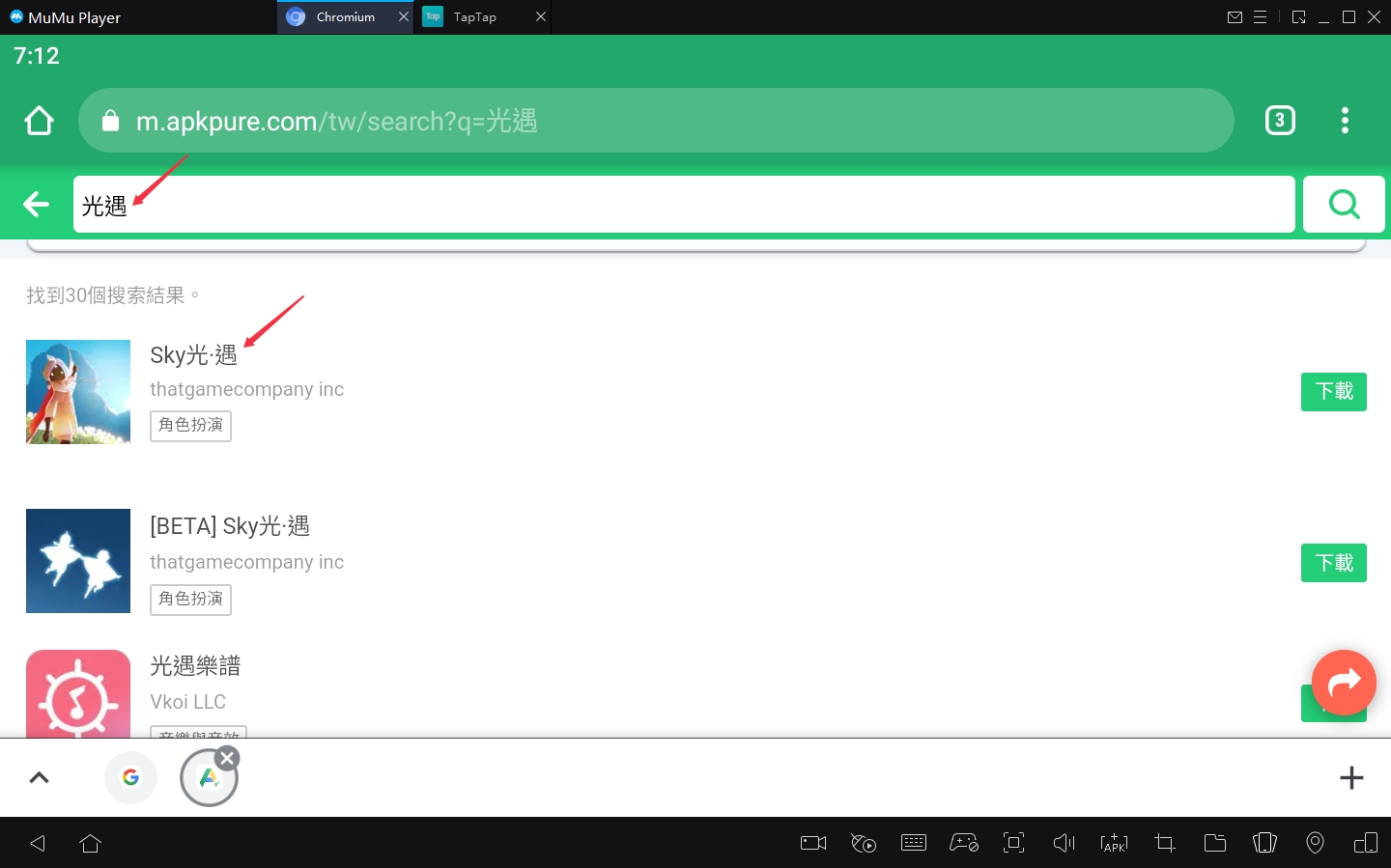The width and height of the screenshot is (1391, 868).
Task: Close the TapTap tab
Action: (x=541, y=16)
